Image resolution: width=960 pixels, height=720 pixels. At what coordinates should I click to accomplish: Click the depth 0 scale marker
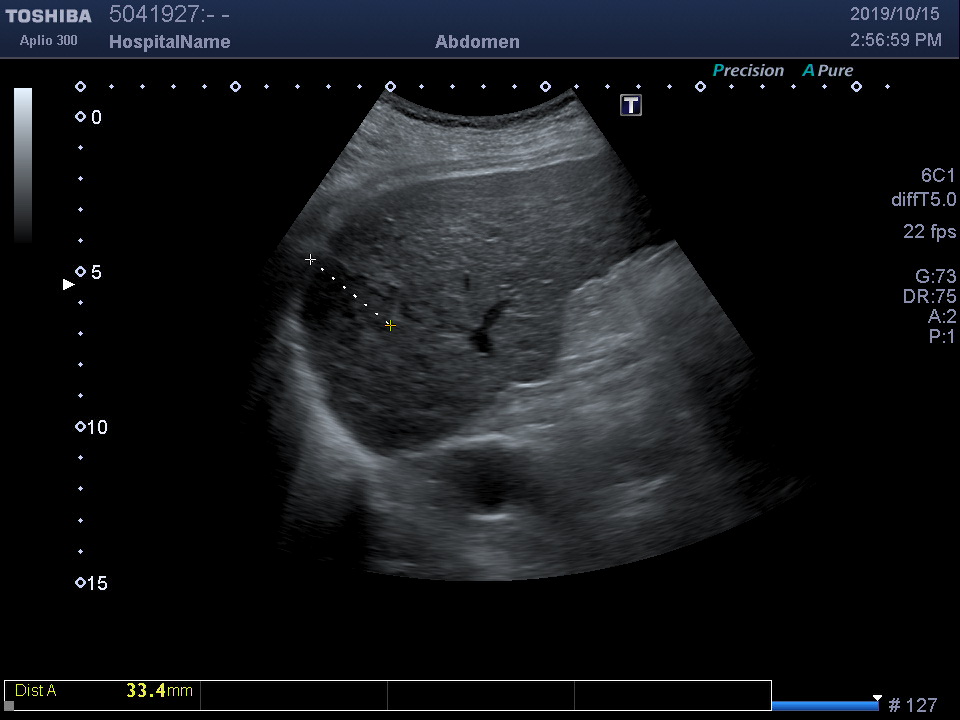point(80,118)
